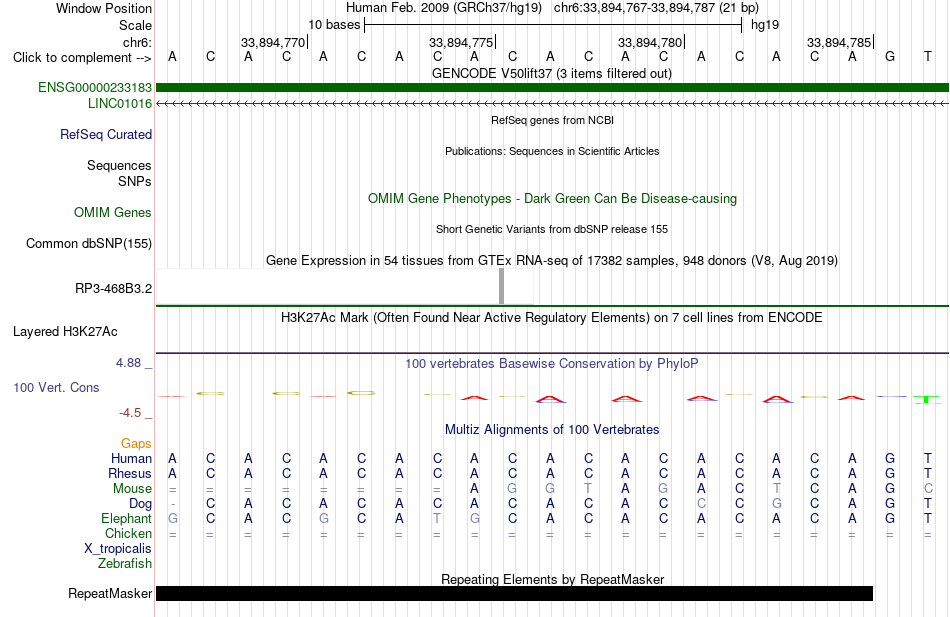Image resolution: width=950 pixels, height=617 pixels.
Task: Click the chr6:33,894,767-33,894,787 position text
Action: pos(656,8)
